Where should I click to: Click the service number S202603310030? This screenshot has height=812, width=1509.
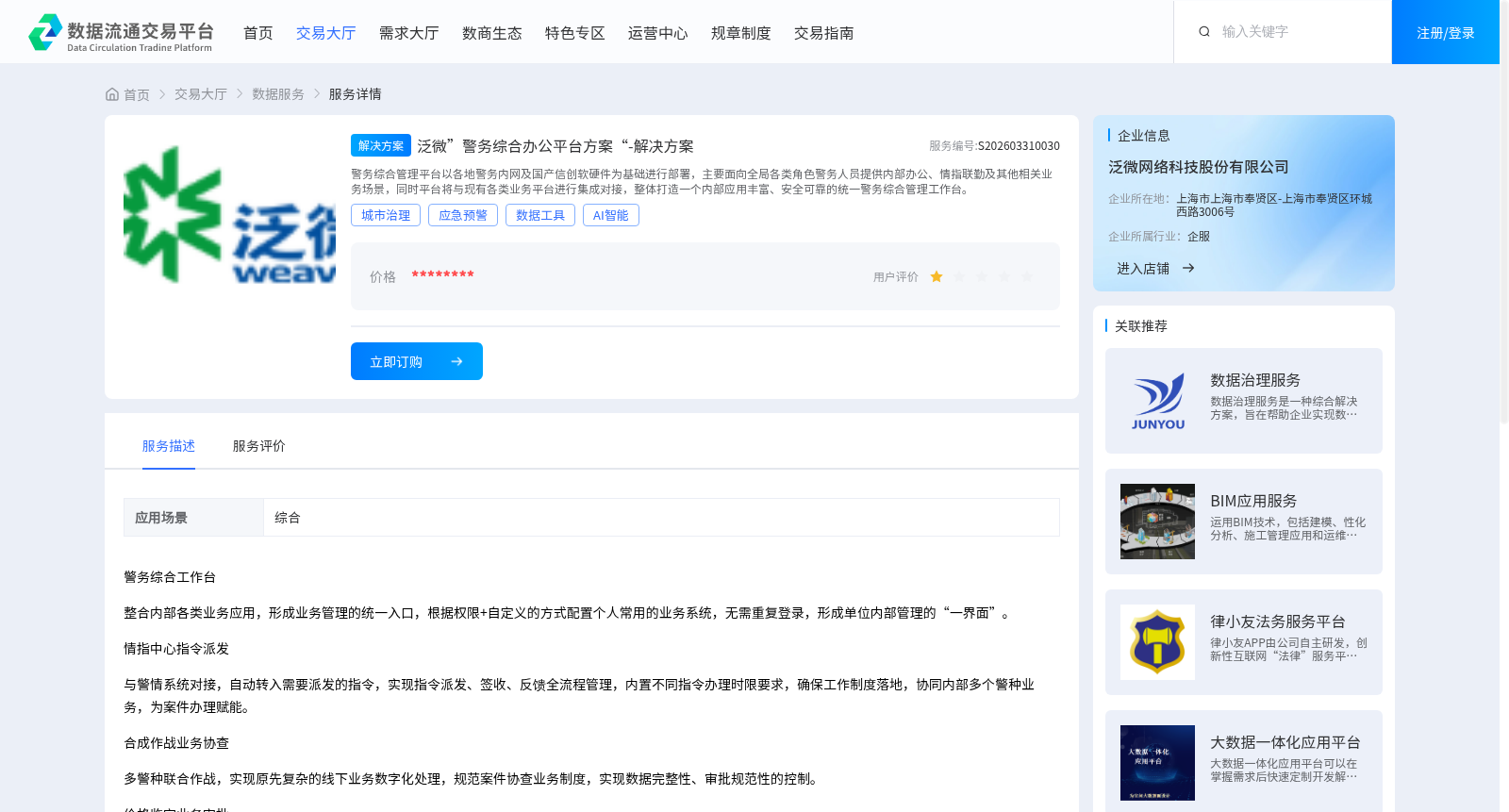point(1019,146)
